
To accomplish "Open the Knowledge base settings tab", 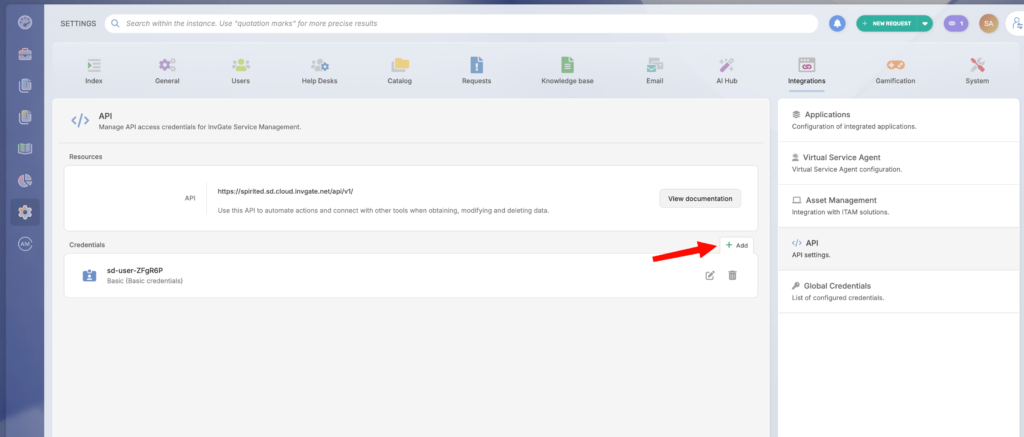I will point(567,72).
